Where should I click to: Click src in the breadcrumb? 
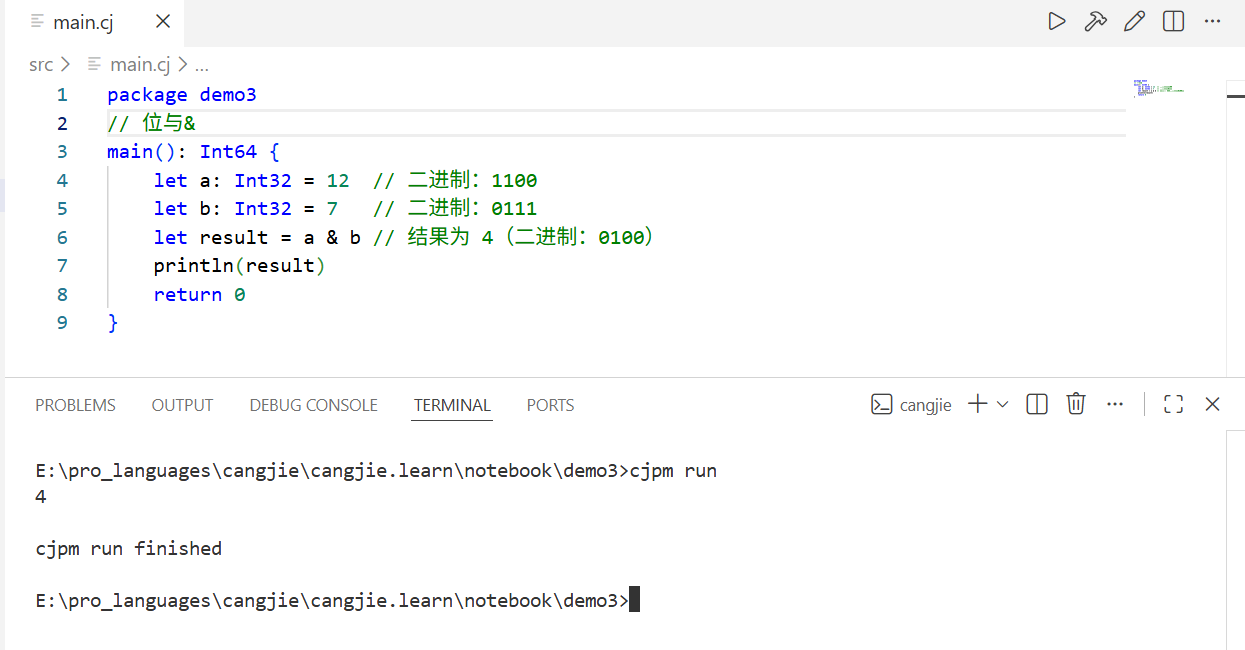click(x=41, y=65)
